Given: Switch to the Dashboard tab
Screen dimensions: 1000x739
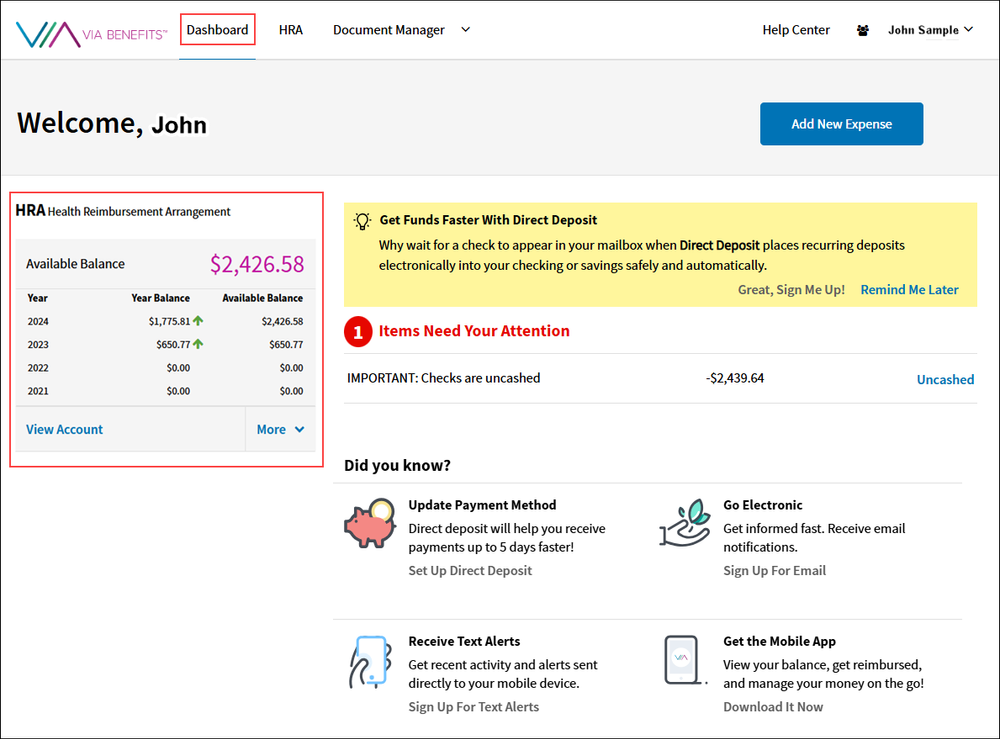Looking at the screenshot, I should pyautogui.click(x=217, y=30).
